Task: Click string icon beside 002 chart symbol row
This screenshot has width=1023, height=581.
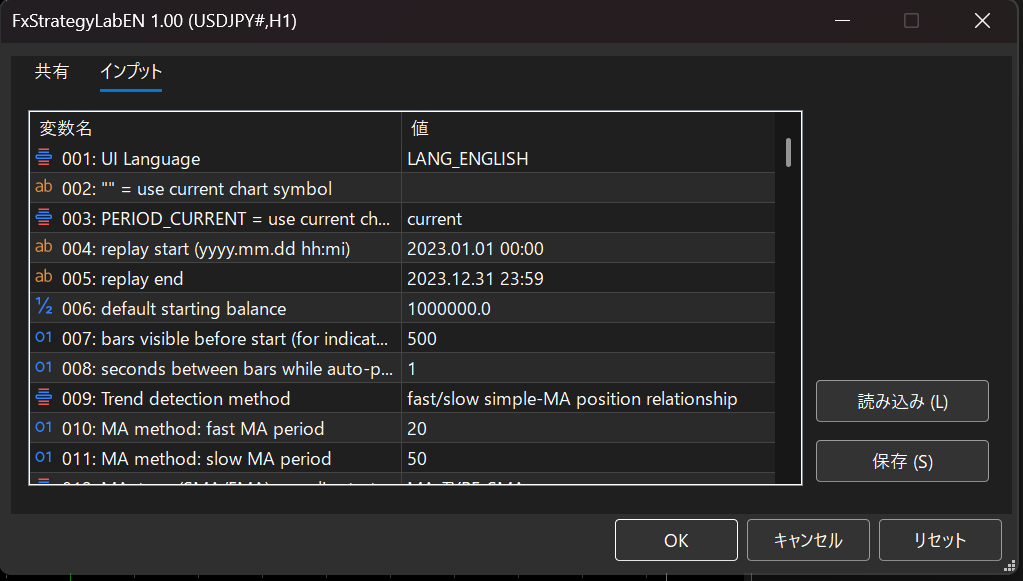Action: pyautogui.click(x=44, y=187)
